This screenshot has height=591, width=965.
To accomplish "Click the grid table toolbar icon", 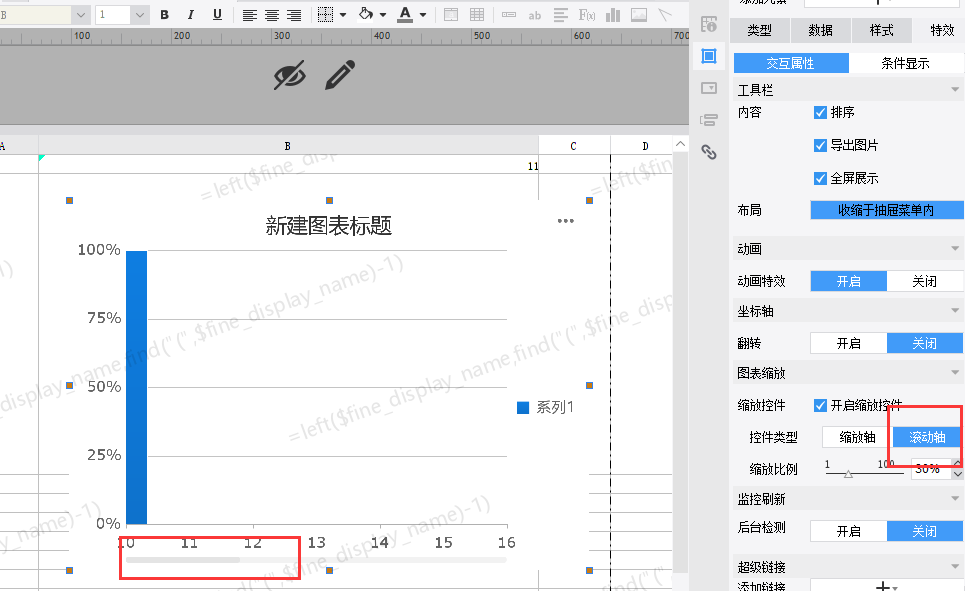I will click(477, 15).
